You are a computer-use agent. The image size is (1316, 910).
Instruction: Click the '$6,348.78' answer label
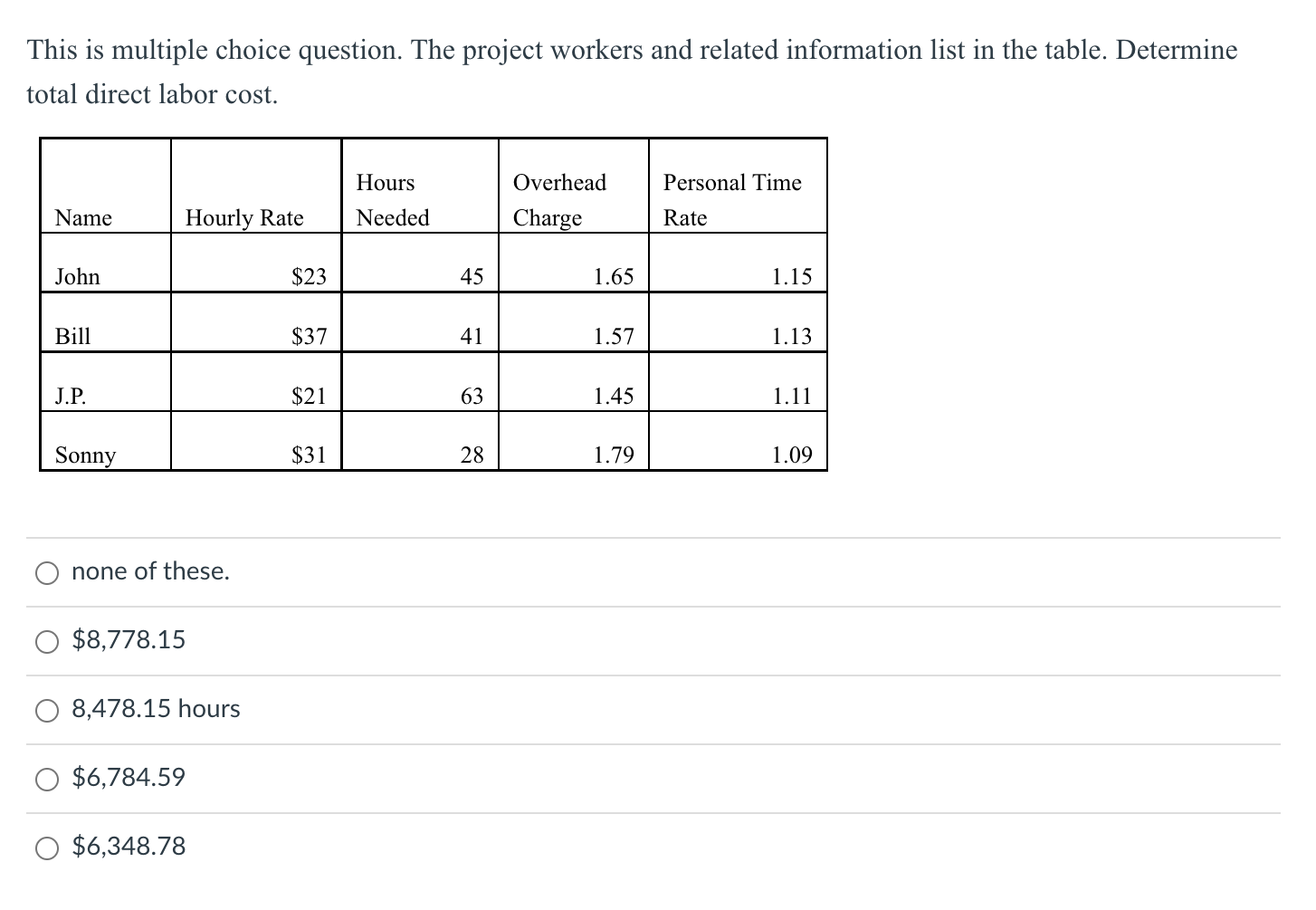pos(128,847)
